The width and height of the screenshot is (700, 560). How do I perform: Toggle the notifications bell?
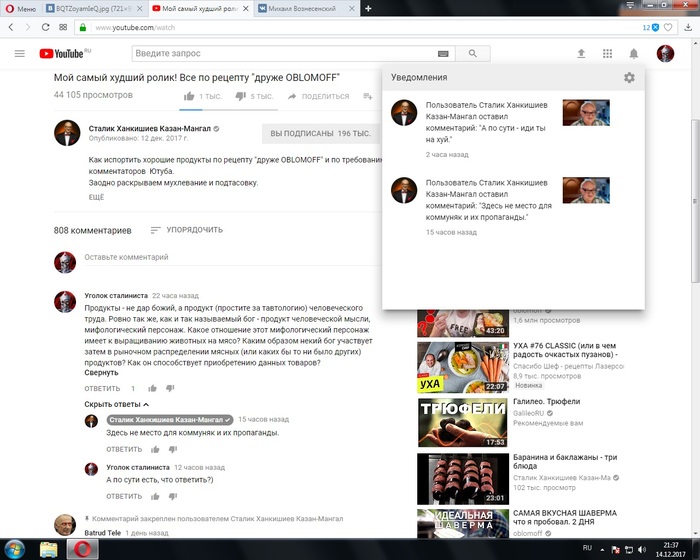633,54
